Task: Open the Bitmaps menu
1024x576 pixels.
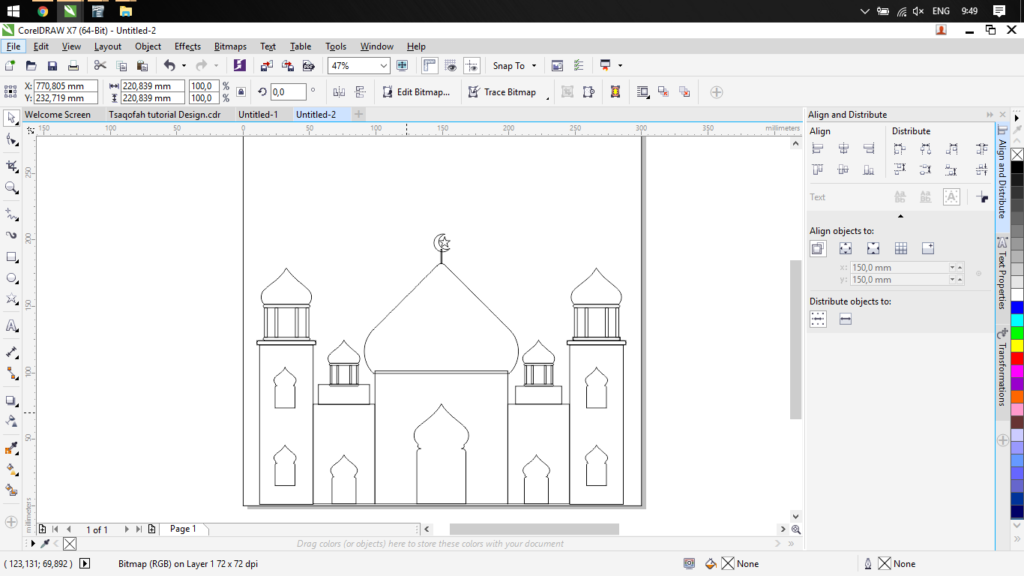Action: [x=230, y=46]
